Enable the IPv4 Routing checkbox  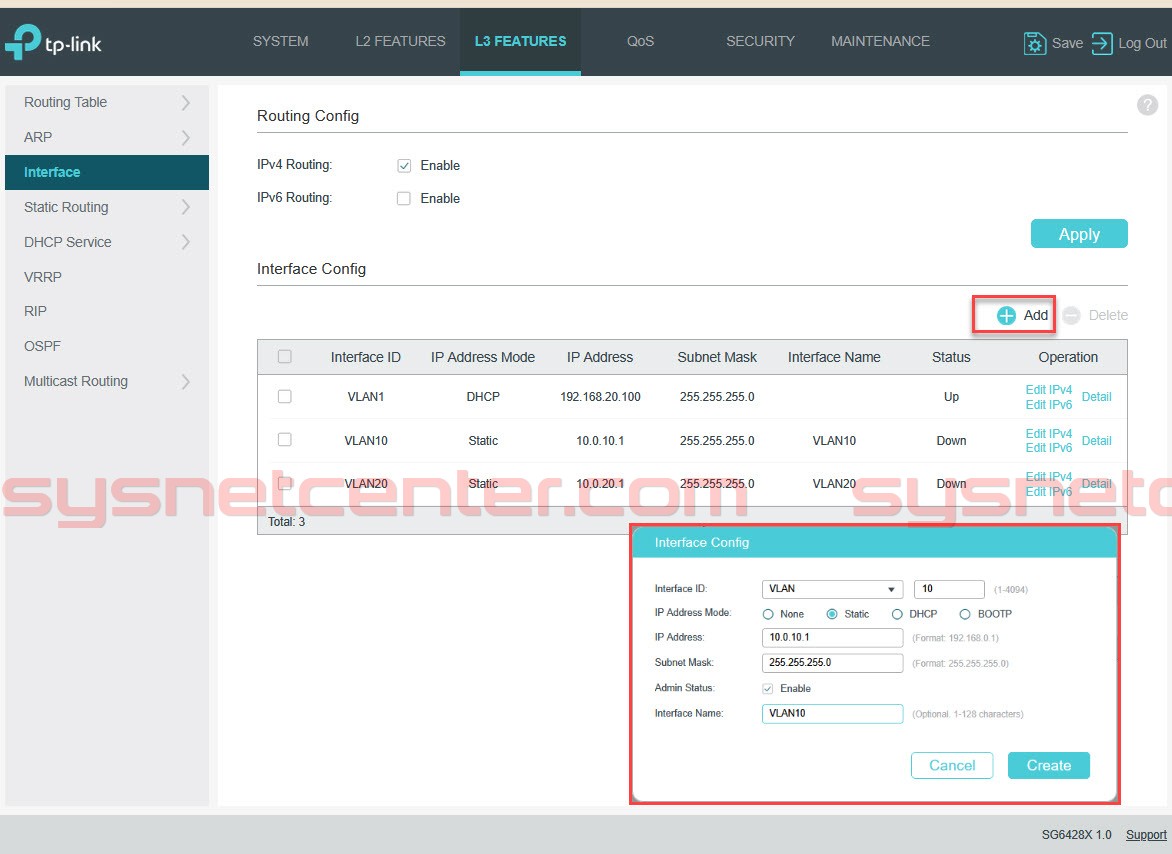(x=404, y=165)
